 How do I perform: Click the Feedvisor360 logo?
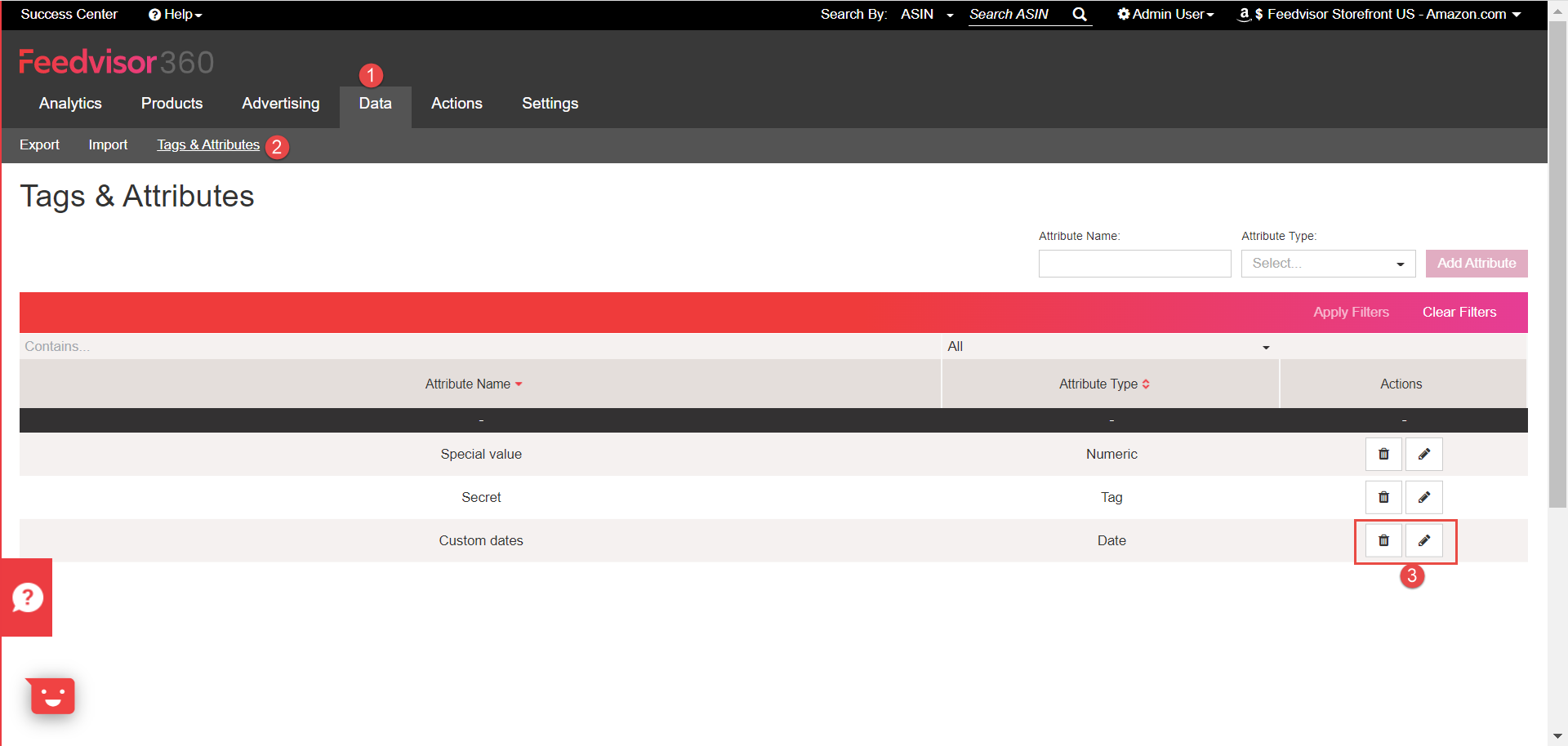116,62
